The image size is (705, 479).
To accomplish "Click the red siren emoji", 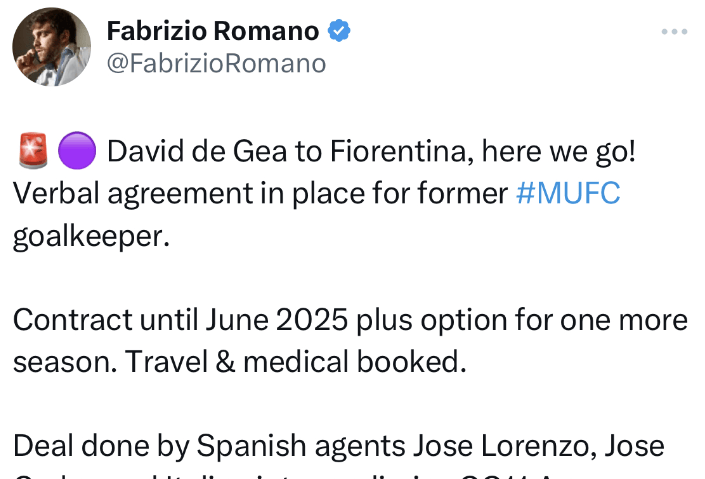I will tap(33, 151).
